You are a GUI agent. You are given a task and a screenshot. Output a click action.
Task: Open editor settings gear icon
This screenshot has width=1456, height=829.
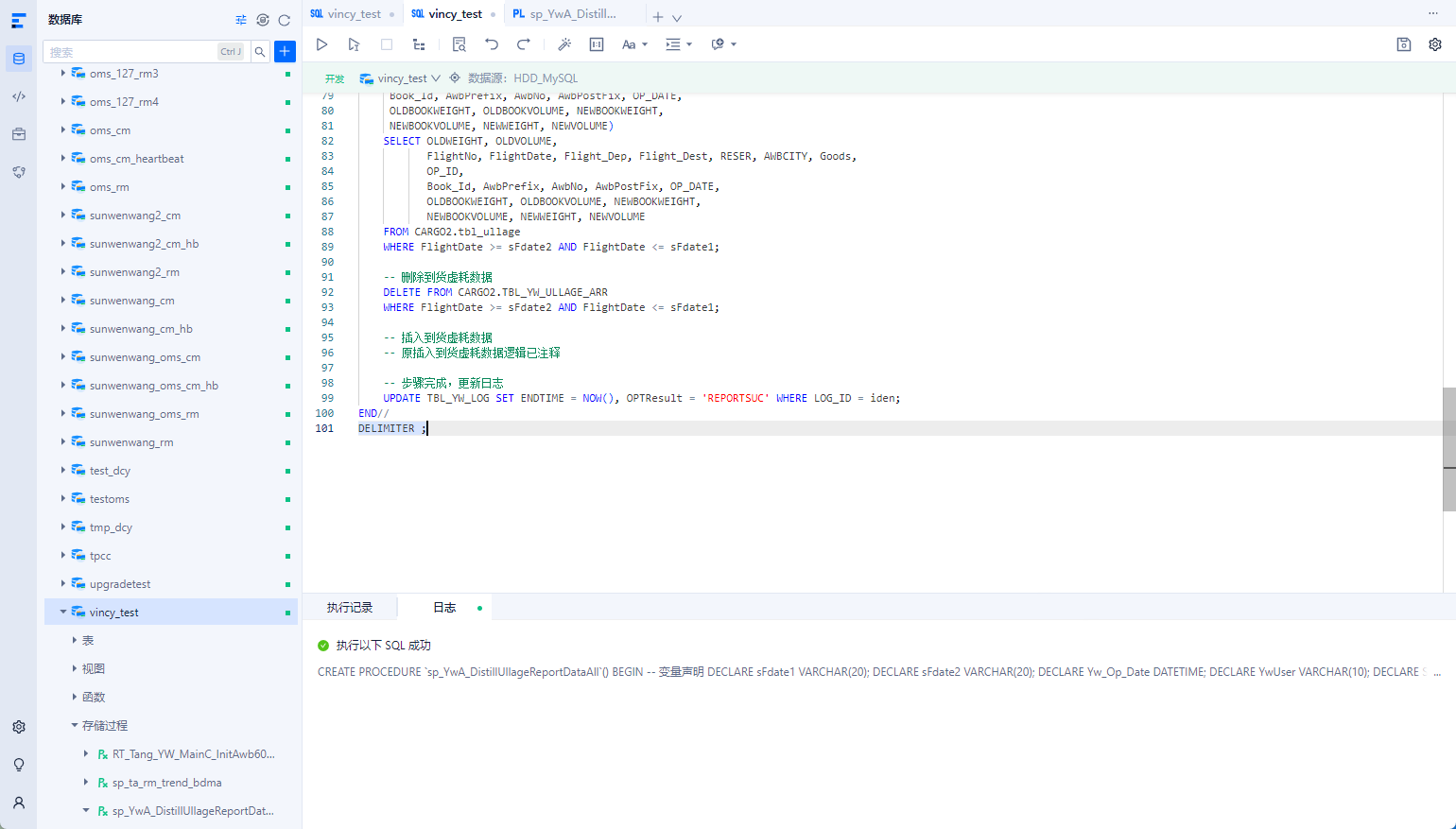coord(1435,44)
